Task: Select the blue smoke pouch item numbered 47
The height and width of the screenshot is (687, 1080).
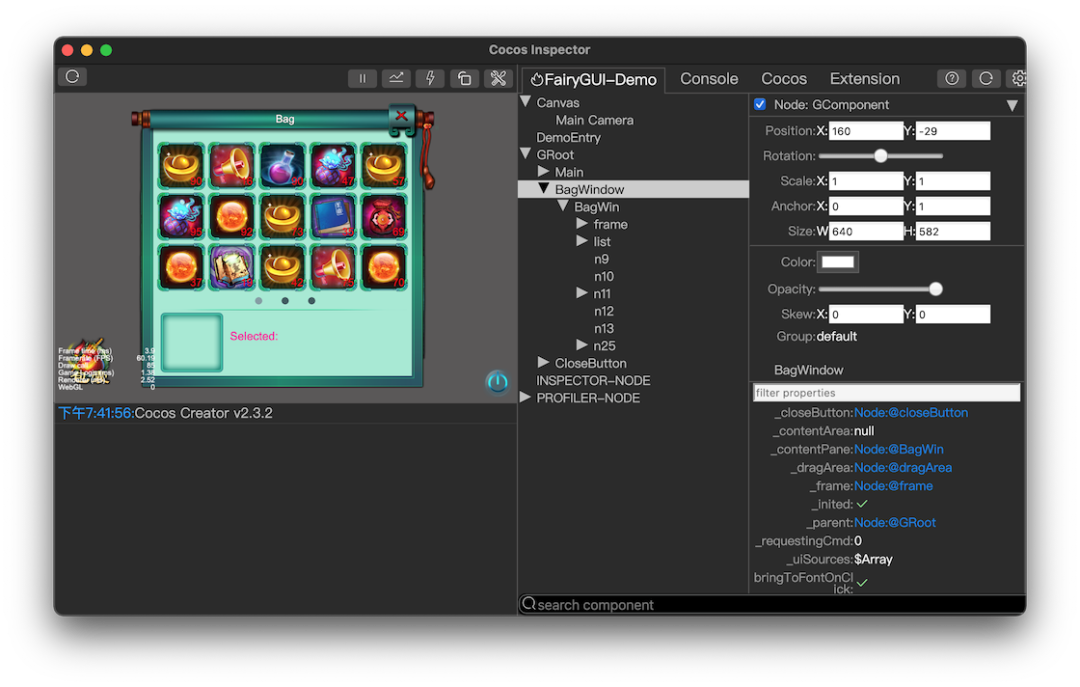Action: [333, 165]
